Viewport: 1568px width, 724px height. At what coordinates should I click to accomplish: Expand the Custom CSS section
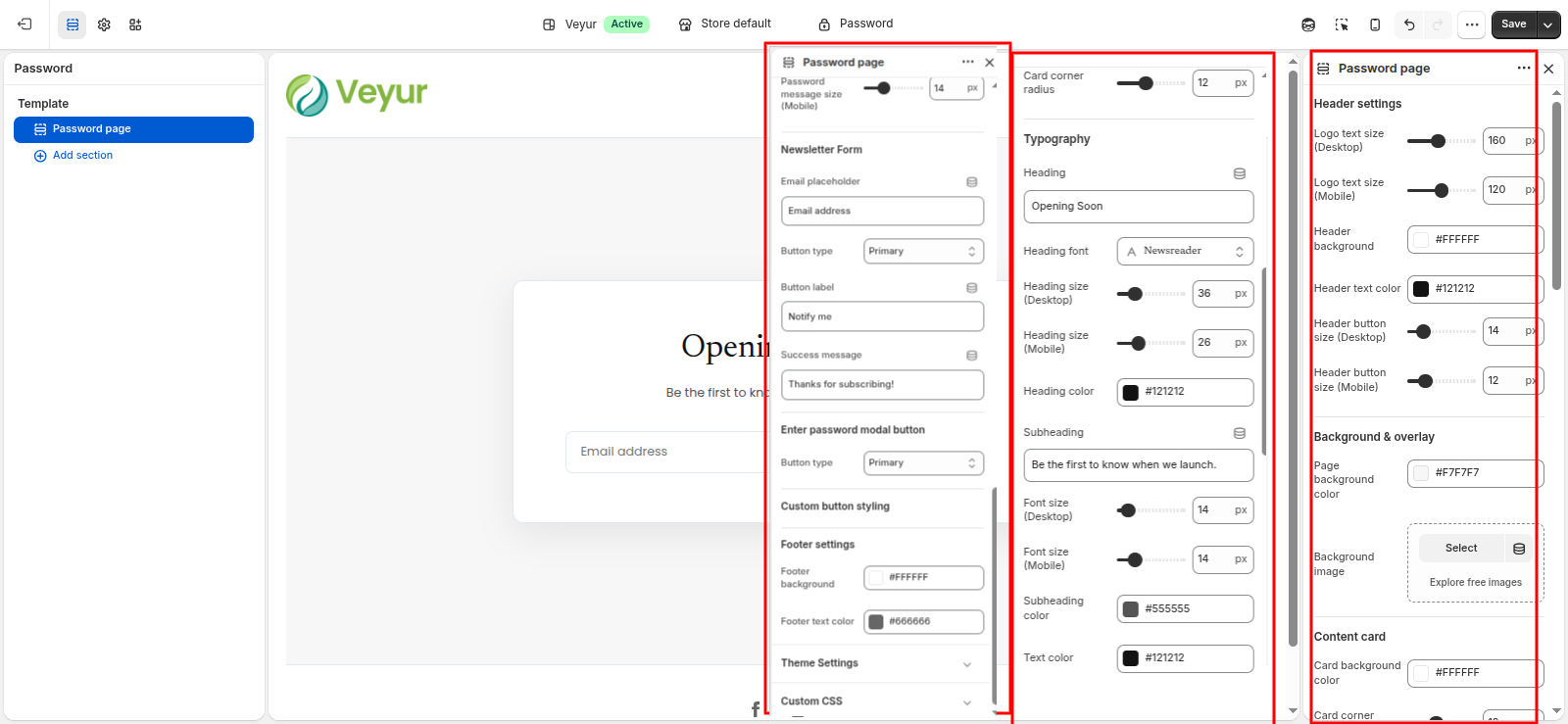[x=877, y=702]
